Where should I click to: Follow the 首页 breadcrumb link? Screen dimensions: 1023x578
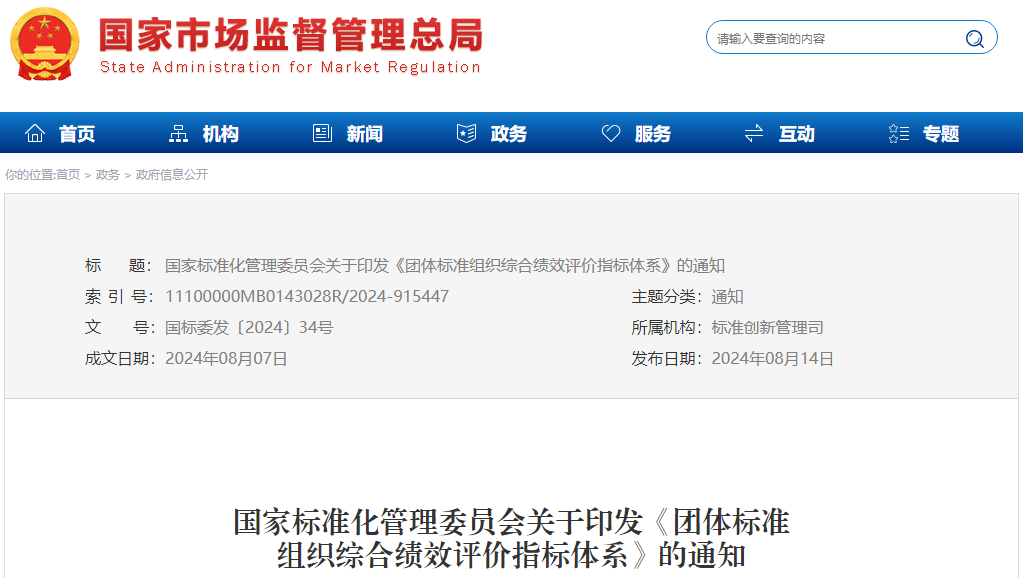pos(68,175)
